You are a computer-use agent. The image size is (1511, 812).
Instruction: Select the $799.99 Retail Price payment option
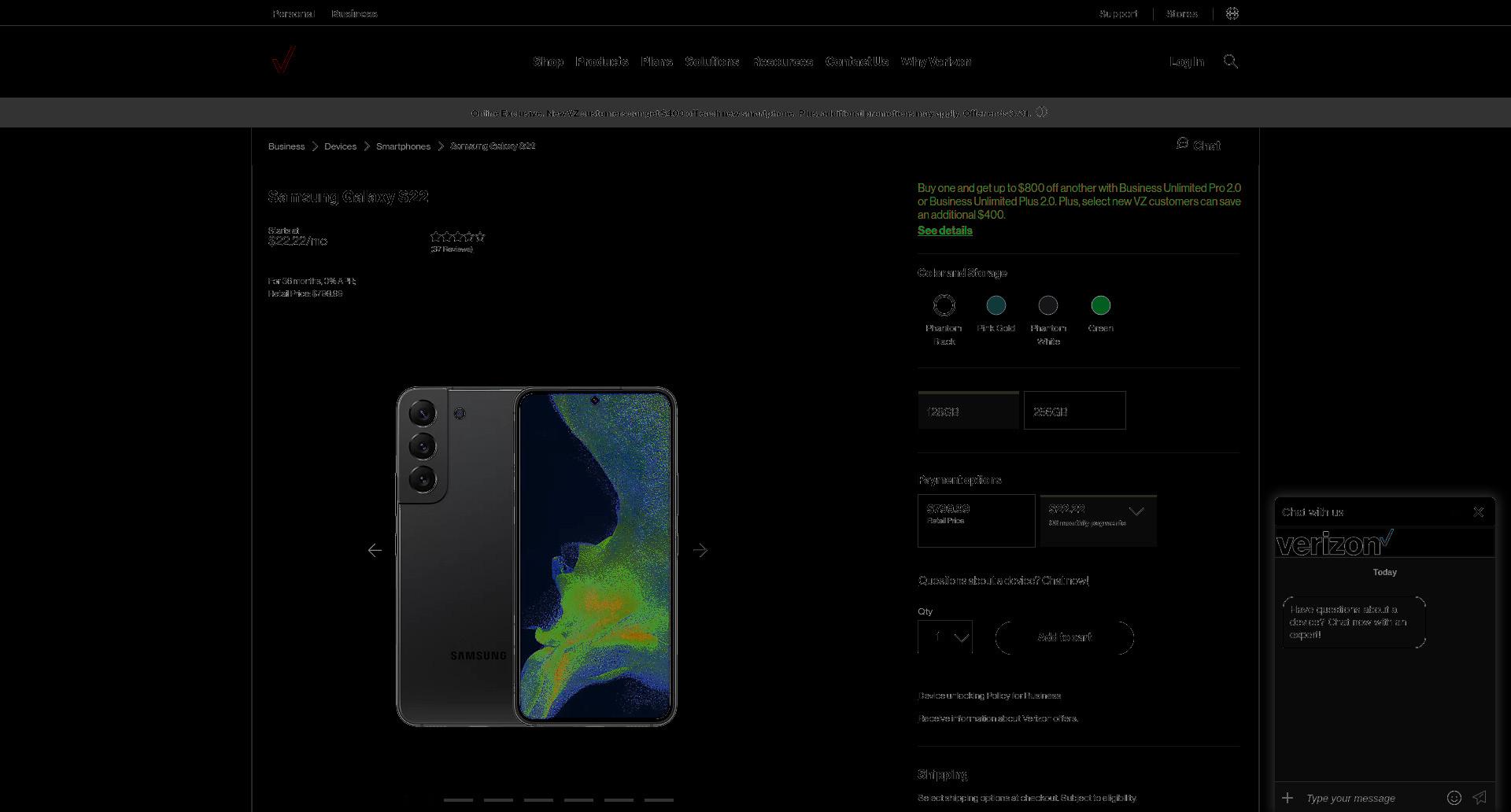click(x=976, y=521)
